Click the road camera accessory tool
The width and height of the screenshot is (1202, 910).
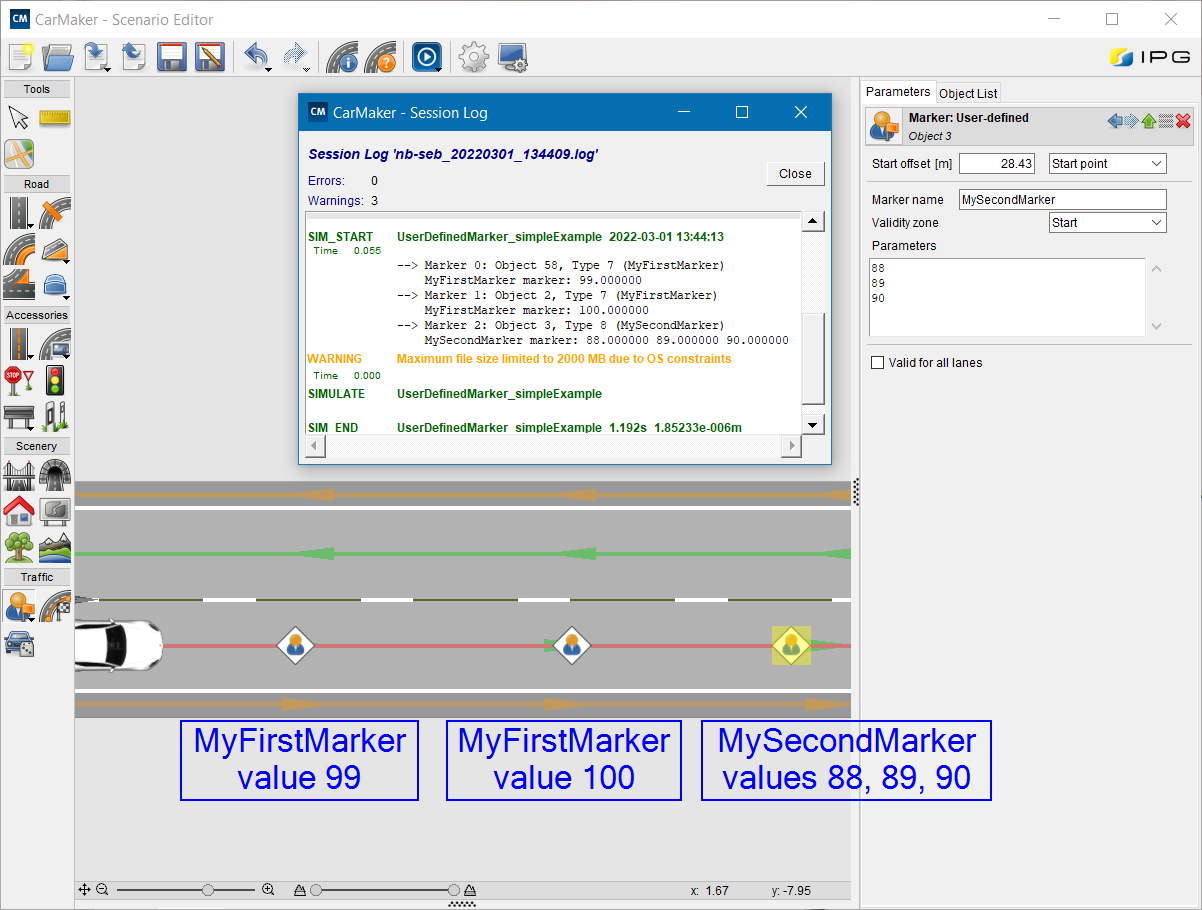(55, 344)
